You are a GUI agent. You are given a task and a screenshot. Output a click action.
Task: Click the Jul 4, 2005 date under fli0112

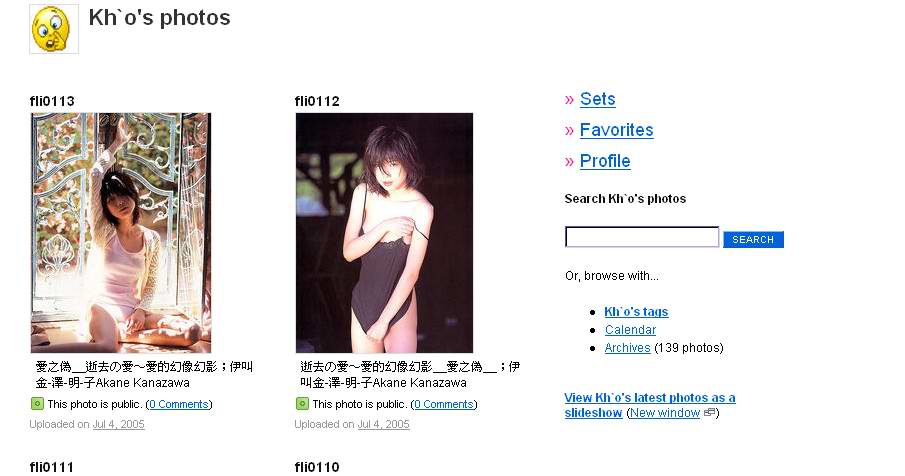point(383,425)
